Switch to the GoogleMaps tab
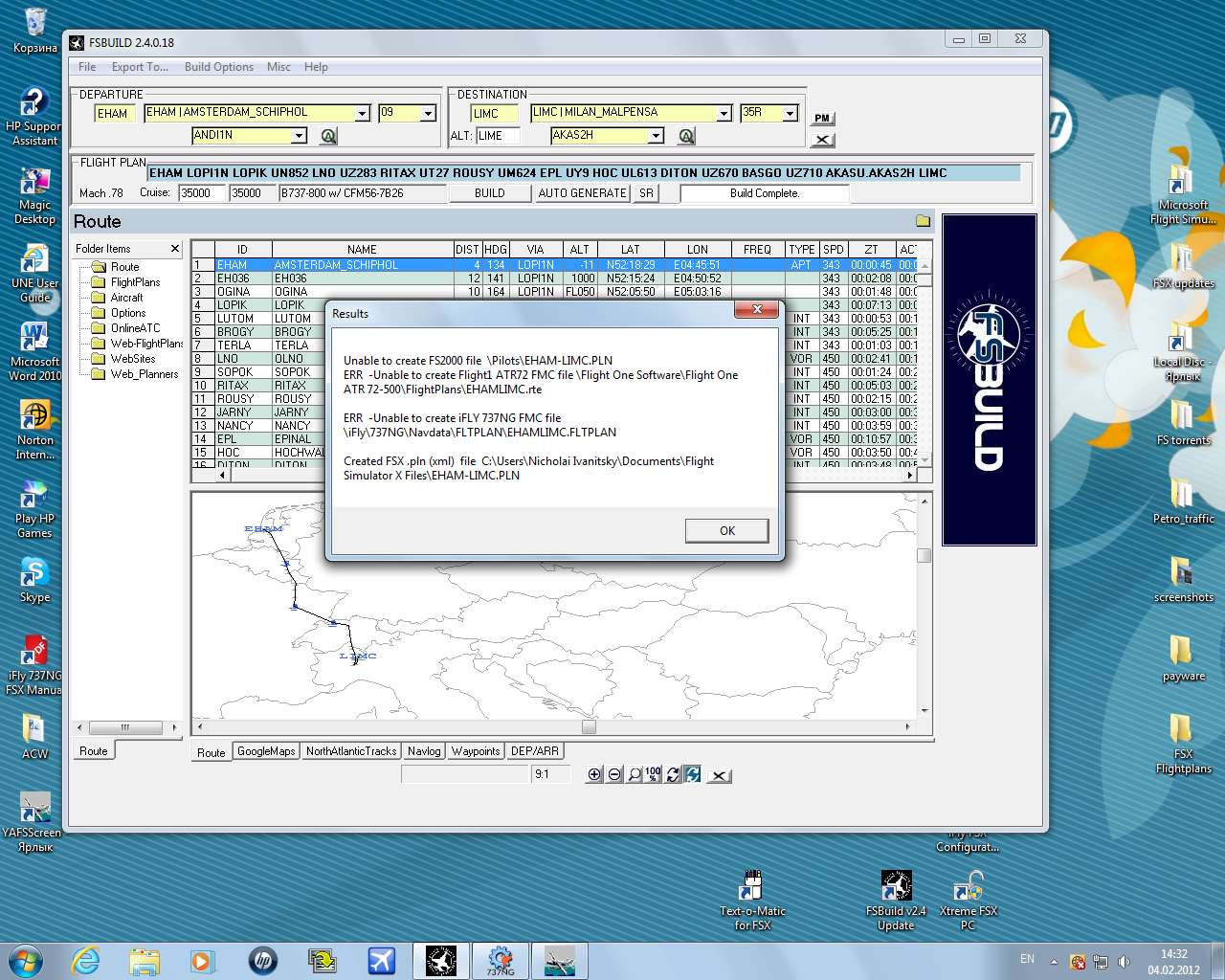 pyautogui.click(x=266, y=751)
